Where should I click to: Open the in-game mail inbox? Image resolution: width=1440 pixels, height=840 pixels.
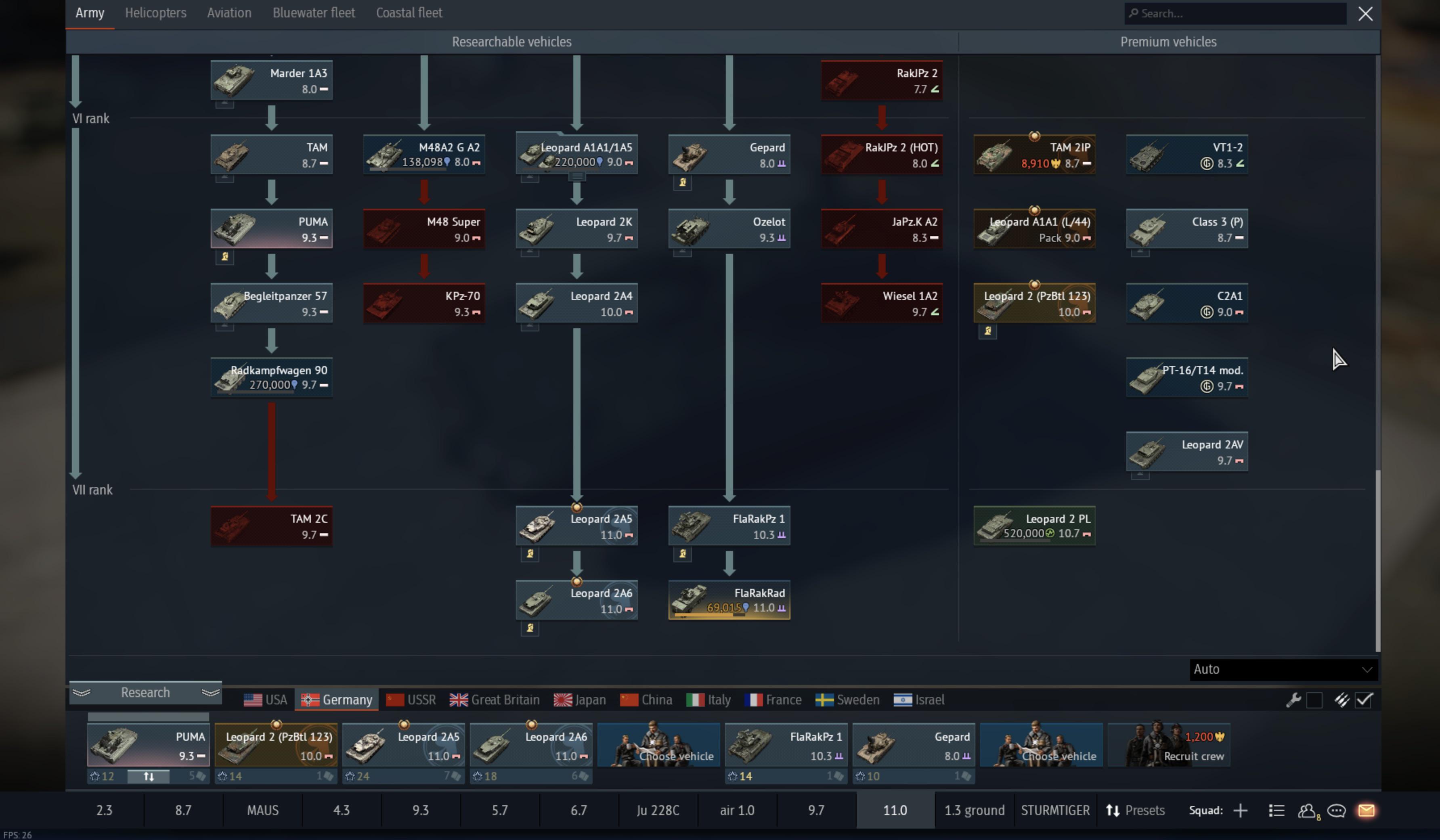pyautogui.click(x=1367, y=810)
